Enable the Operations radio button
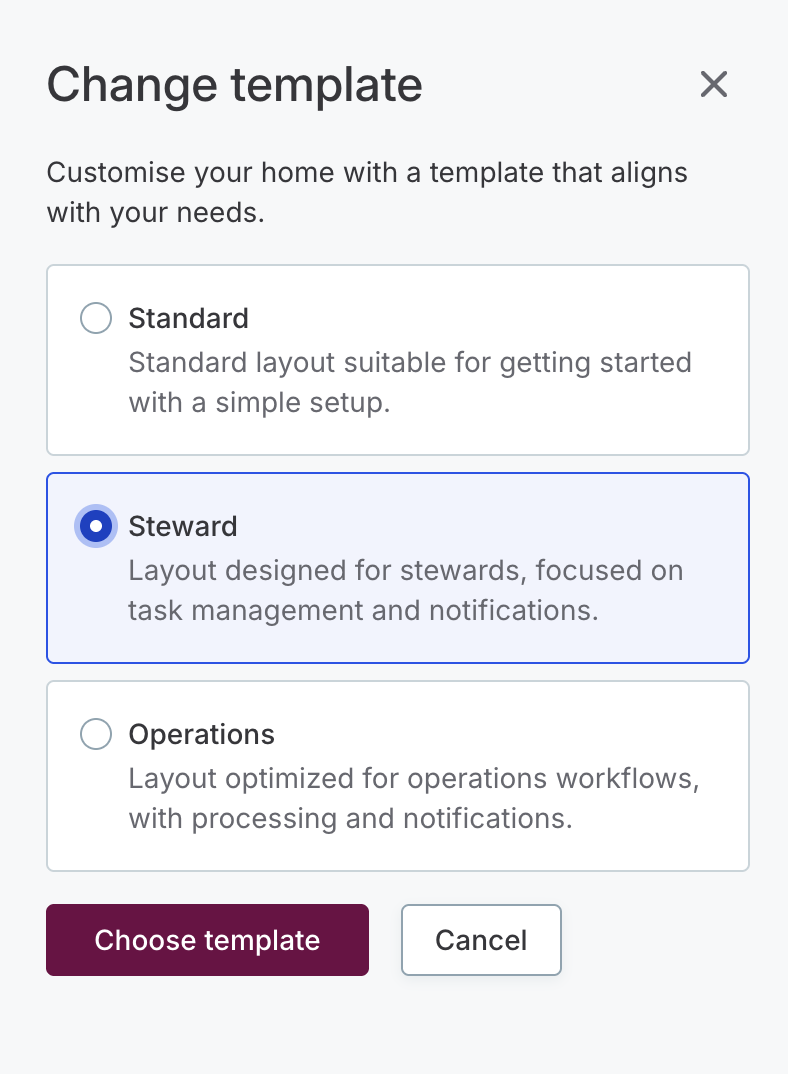This screenshot has width=788, height=1074. [x=96, y=735]
